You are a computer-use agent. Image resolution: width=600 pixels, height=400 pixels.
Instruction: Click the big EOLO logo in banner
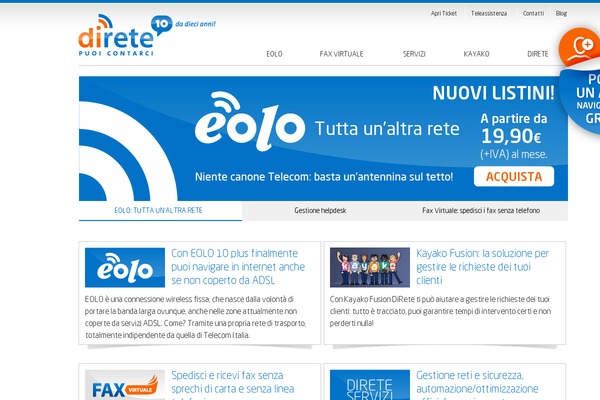[250, 121]
